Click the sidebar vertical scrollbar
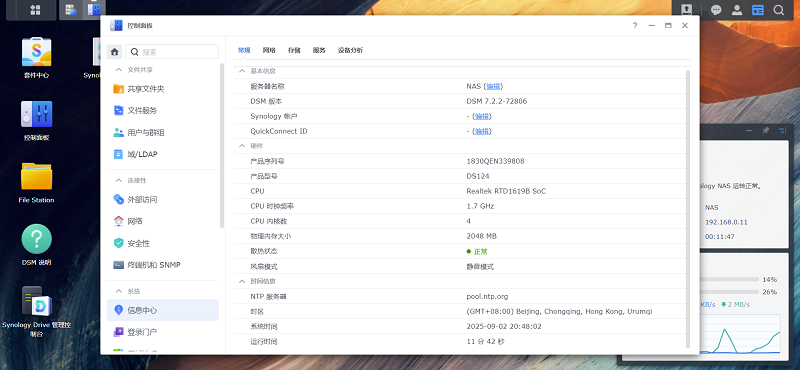Viewport: 800px width, 370px height. click(222, 145)
